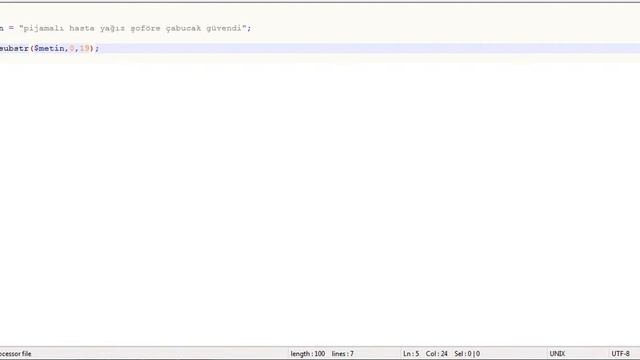Click the $metin variable inside substr
This screenshot has width=640, height=360.
click(49, 49)
